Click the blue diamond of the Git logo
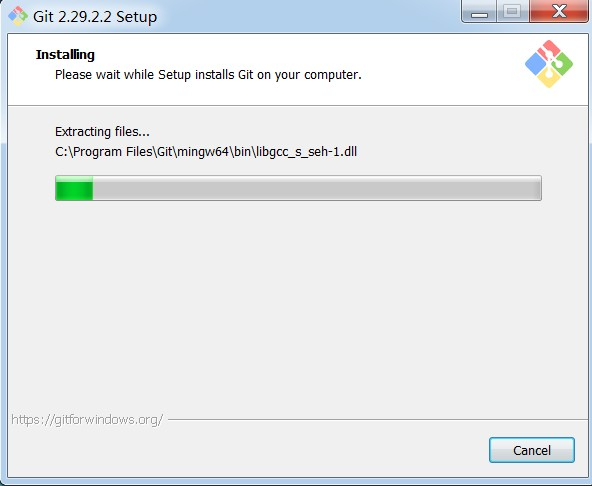Viewport: 592px width, 486px height. coord(535,64)
